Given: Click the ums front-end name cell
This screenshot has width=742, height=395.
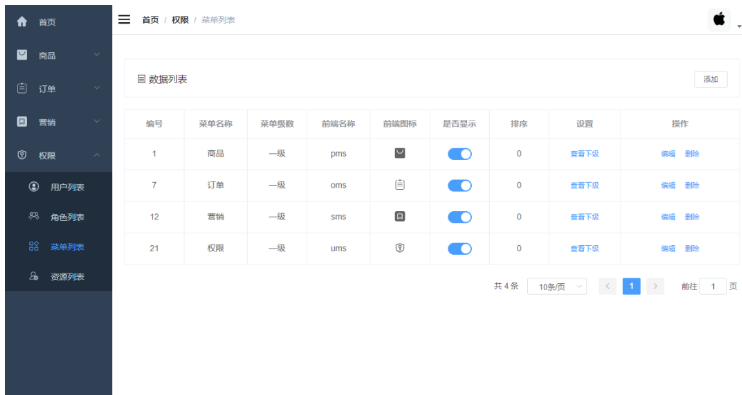Looking at the screenshot, I should [338, 248].
